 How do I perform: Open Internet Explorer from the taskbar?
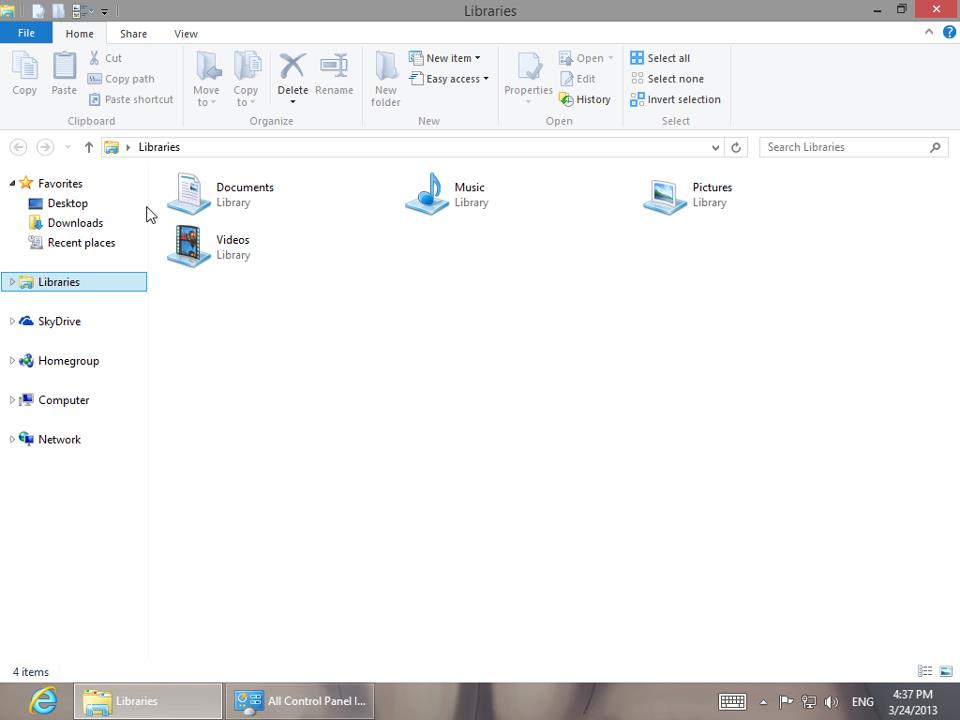[43, 702]
